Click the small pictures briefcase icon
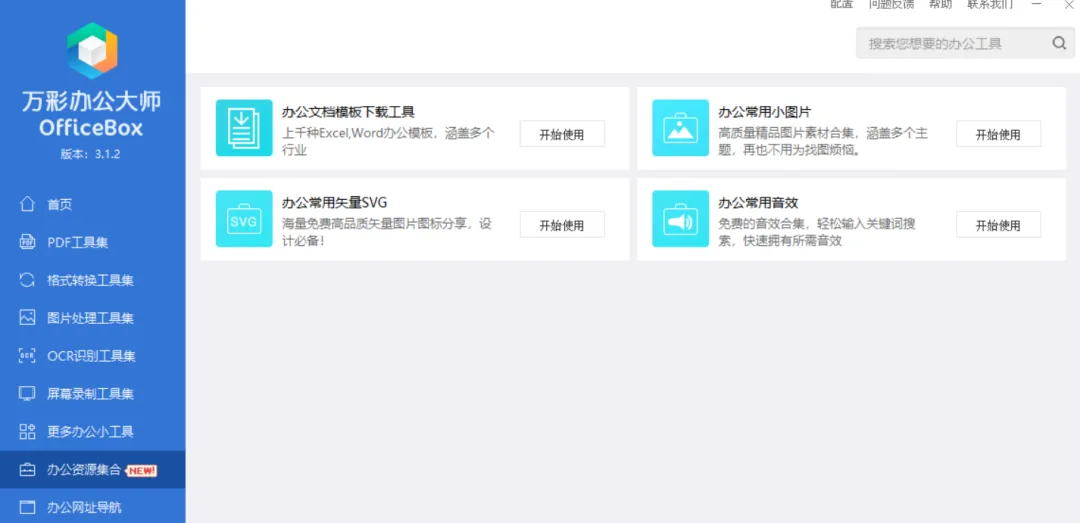Viewport: 1080px width, 523px height. coord(681,127)
